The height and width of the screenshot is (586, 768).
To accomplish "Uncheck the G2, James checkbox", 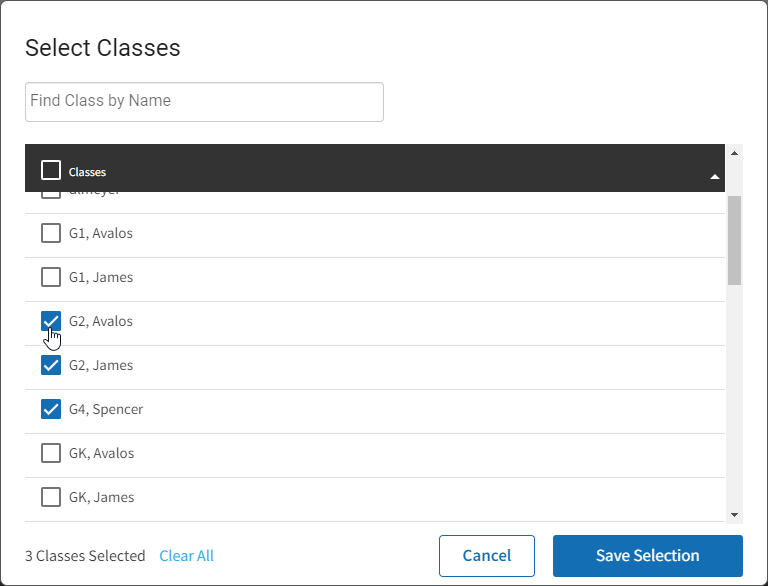I will [51, 366].
